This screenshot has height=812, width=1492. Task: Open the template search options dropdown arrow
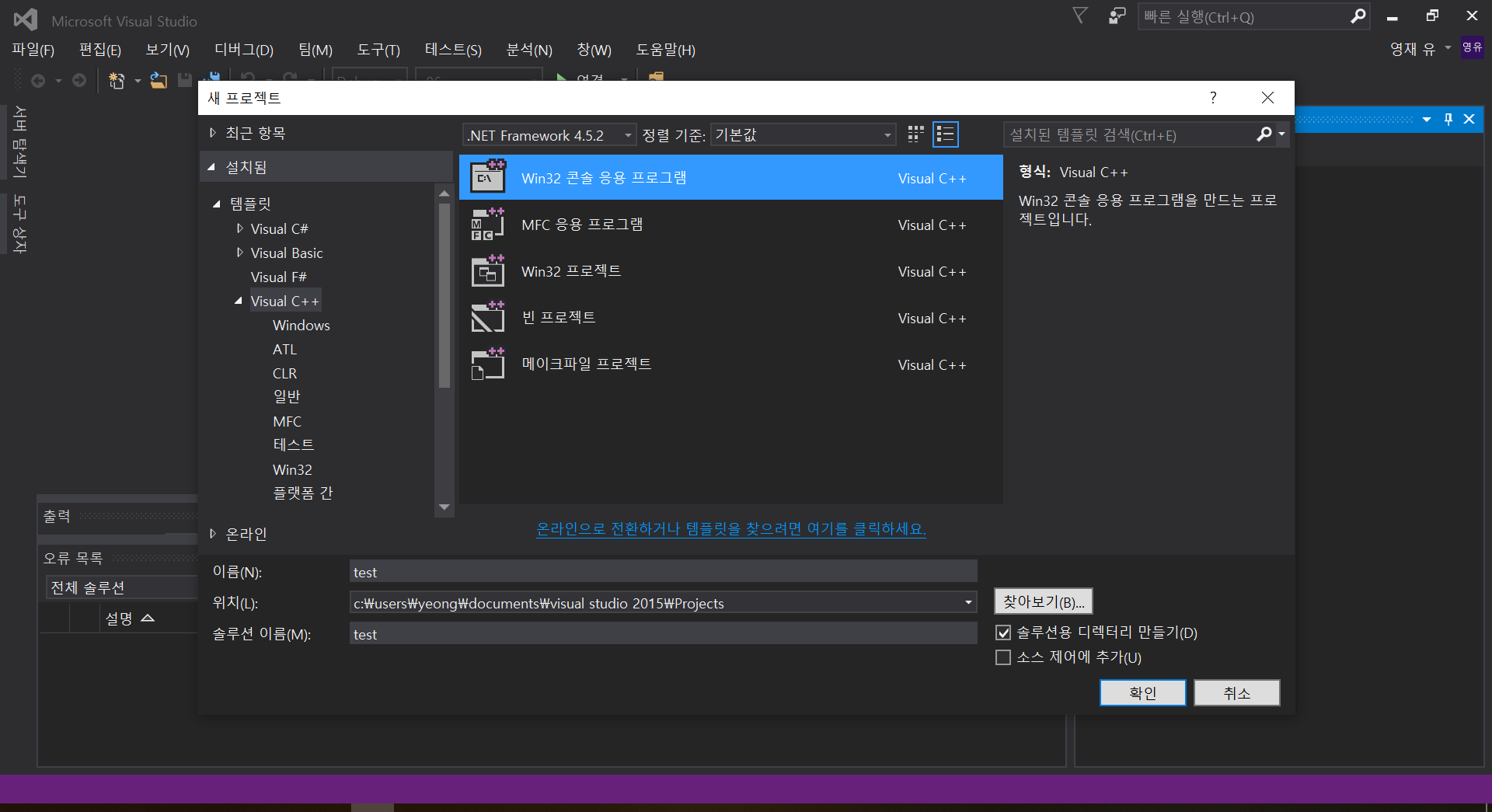(x=1282, y=134)
